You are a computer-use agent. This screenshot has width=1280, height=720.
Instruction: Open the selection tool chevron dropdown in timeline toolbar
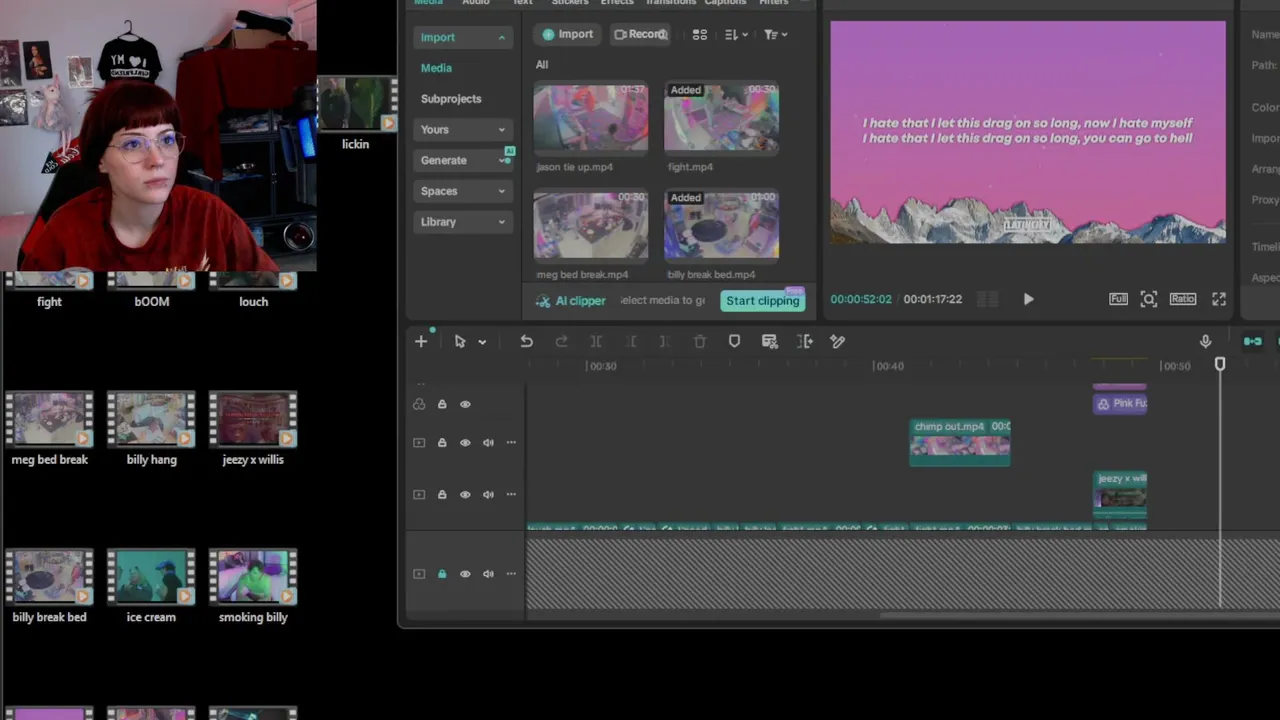482,342
